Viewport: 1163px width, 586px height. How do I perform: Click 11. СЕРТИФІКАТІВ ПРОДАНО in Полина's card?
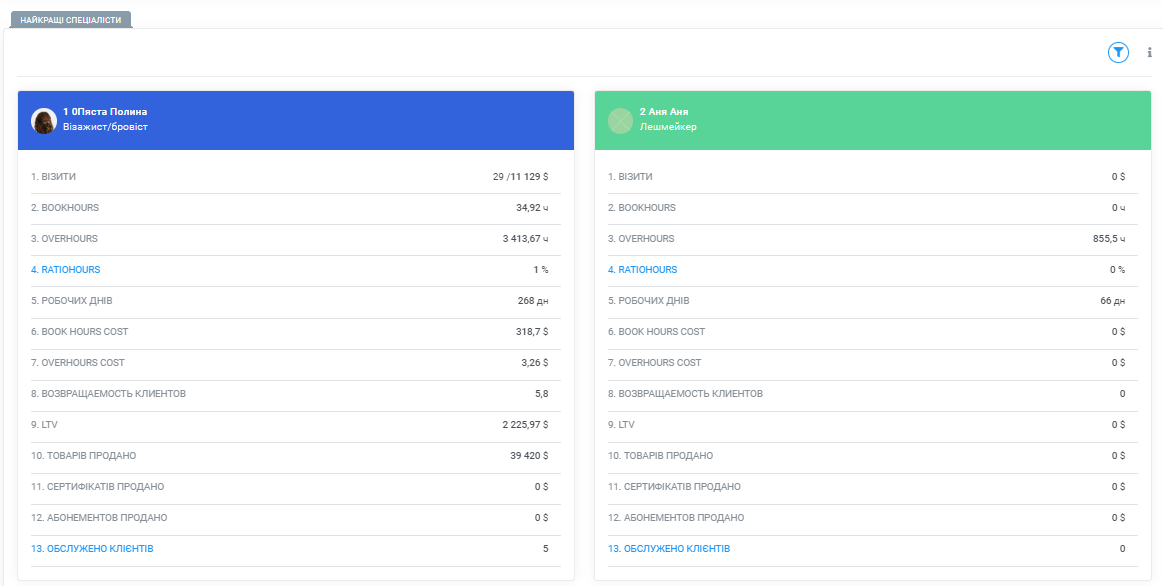point(98,487)
